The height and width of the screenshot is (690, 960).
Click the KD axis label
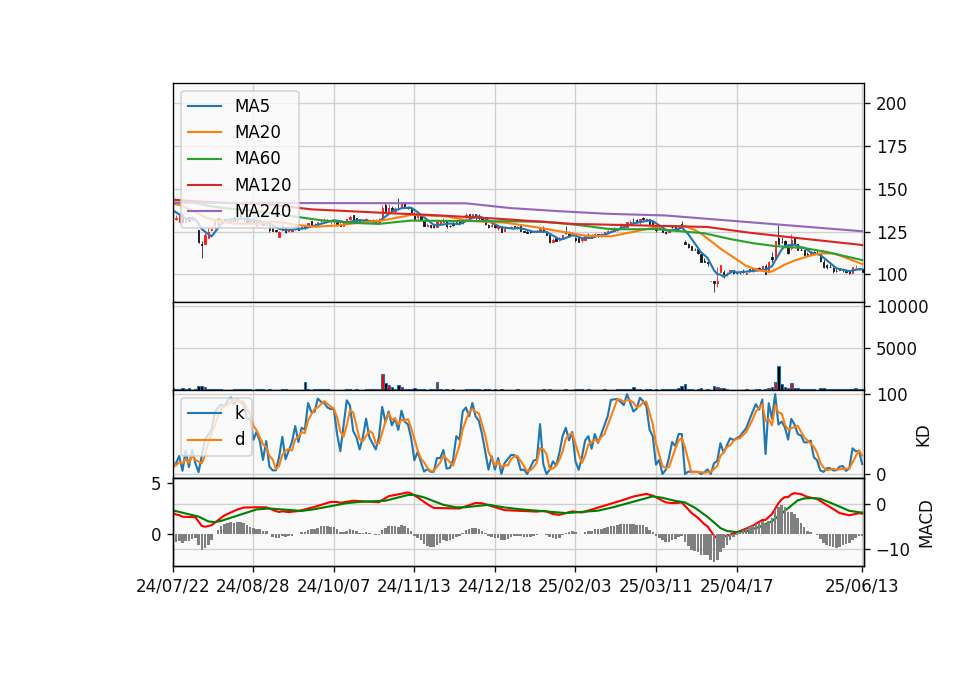(x=923, y=435)
